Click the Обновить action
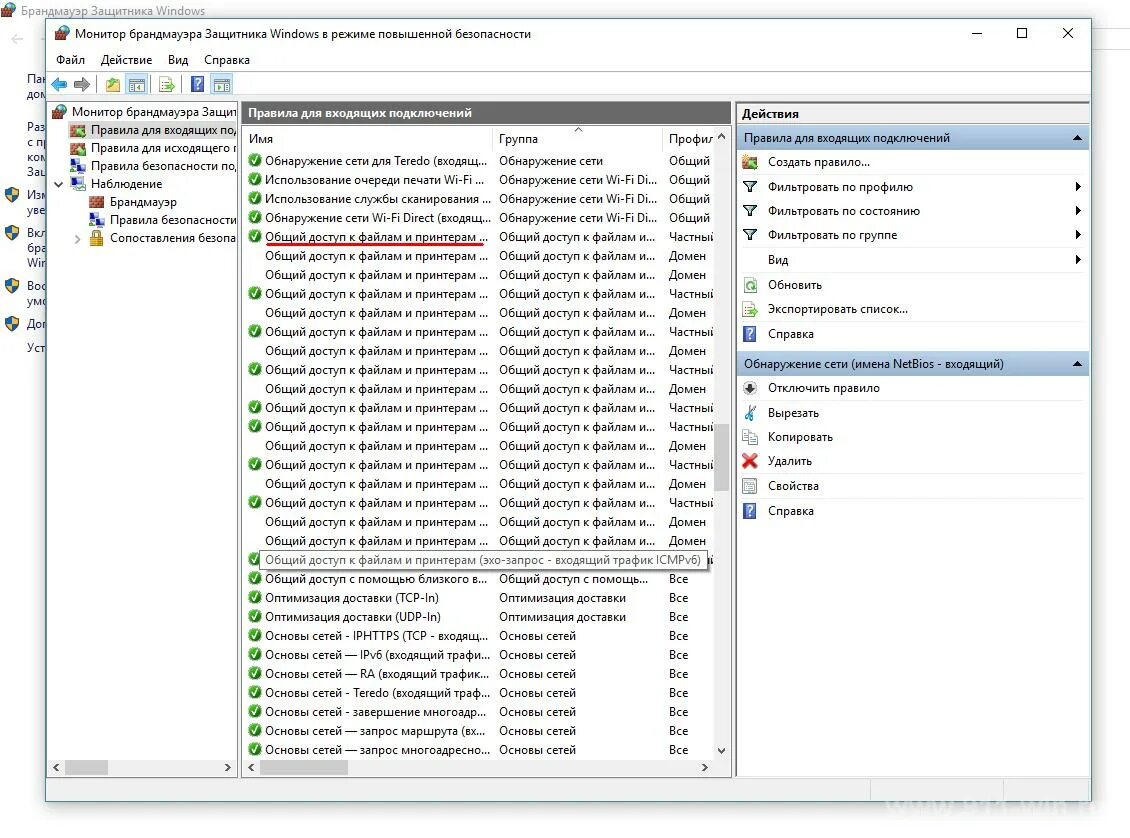 tap(794, 285)
